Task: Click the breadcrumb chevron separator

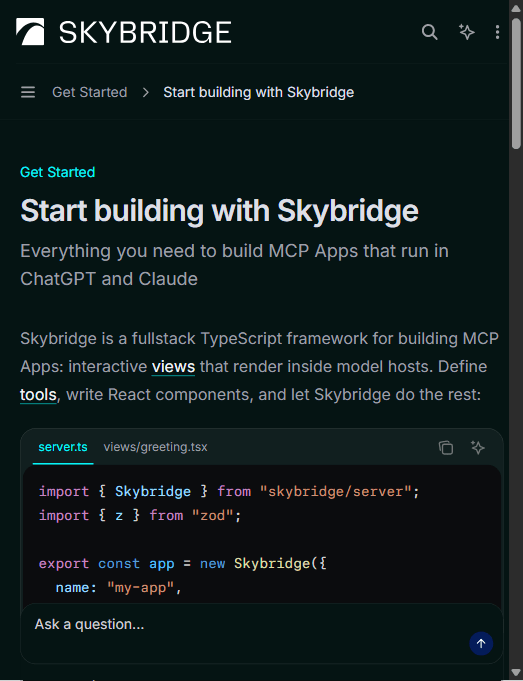Action: tap(146, 92)
